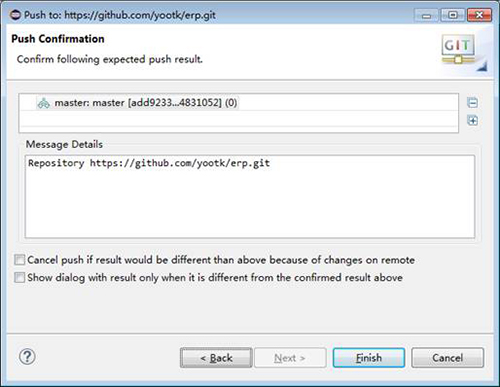Click the Collapse All icon beside push results
Image resolution: width=500 pixels, height=387 pixels.
(472, 103)
